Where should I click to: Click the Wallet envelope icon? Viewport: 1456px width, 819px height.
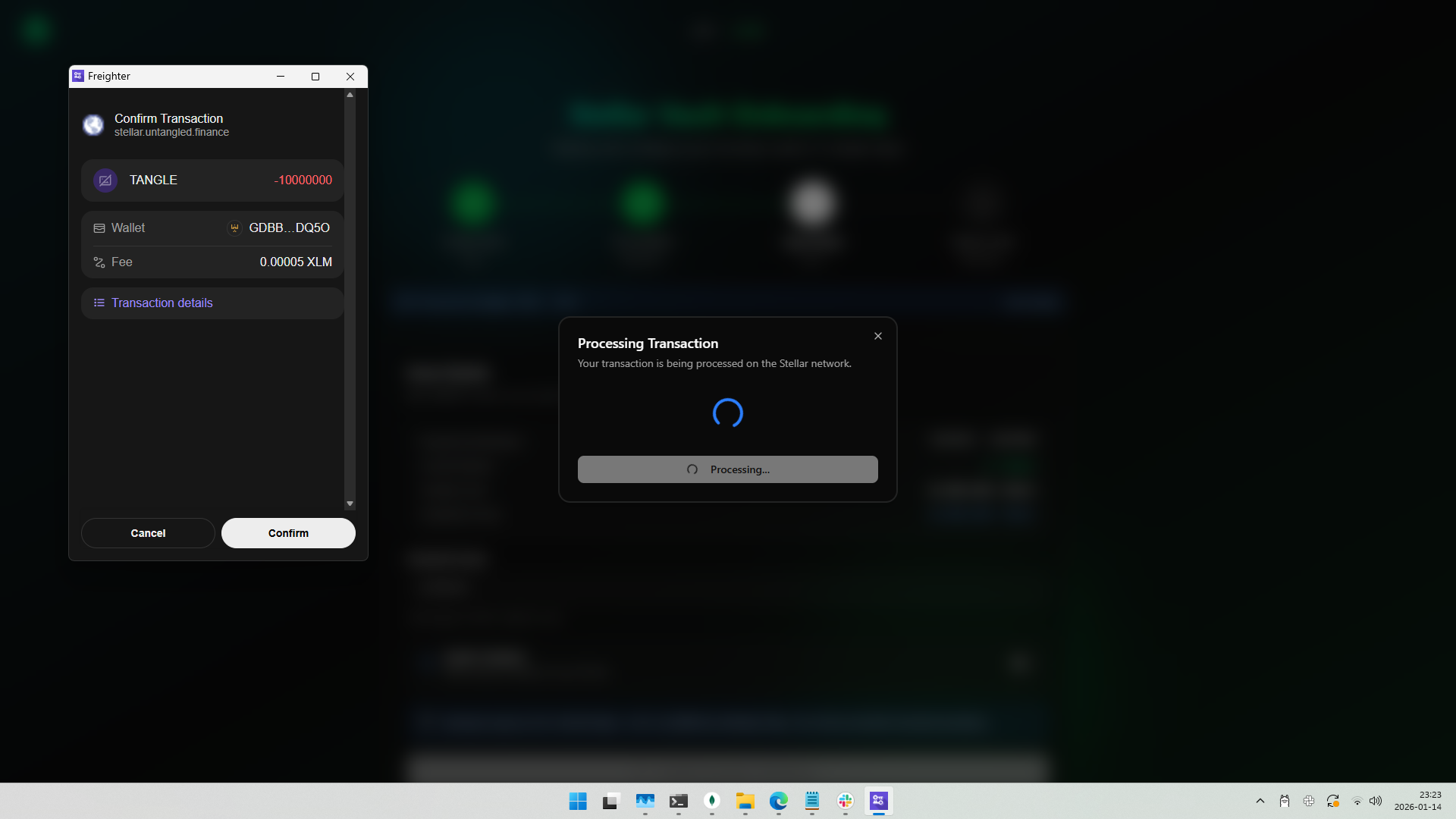click(x=99, y=227)
